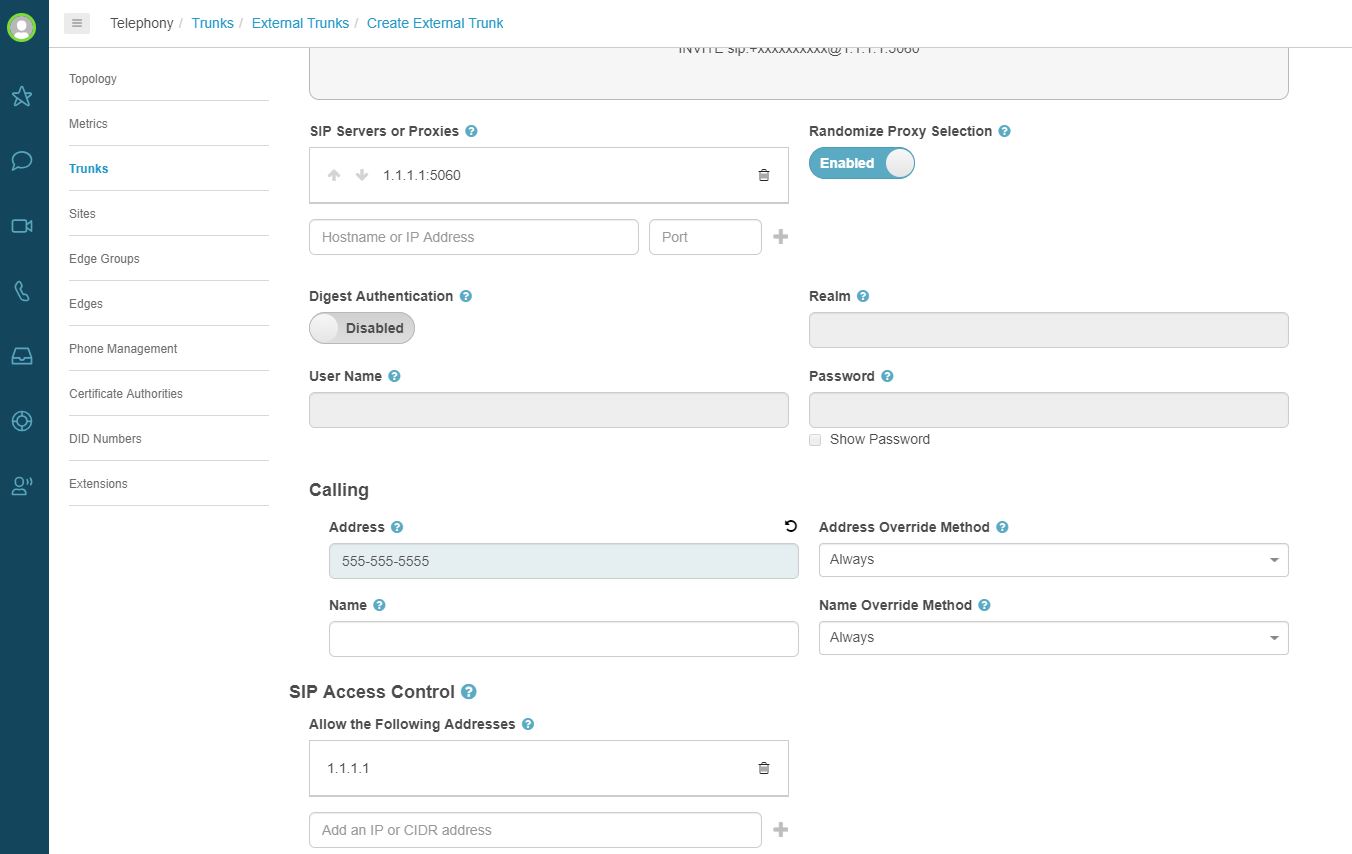This screenshot has width=1352, height=854.
Task: Click the Add an IP or CIDR field
Action: [x=535, y=830]
